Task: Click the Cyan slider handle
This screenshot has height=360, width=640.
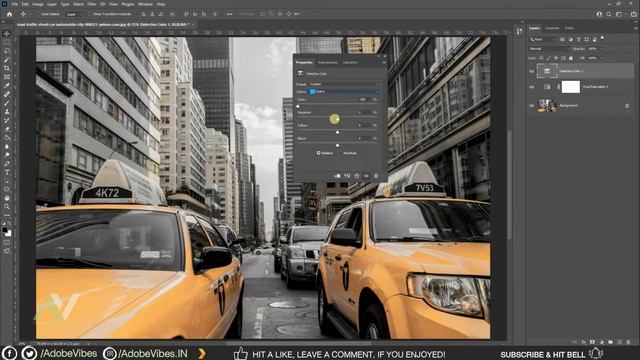Action: click(x=298, y=106)
